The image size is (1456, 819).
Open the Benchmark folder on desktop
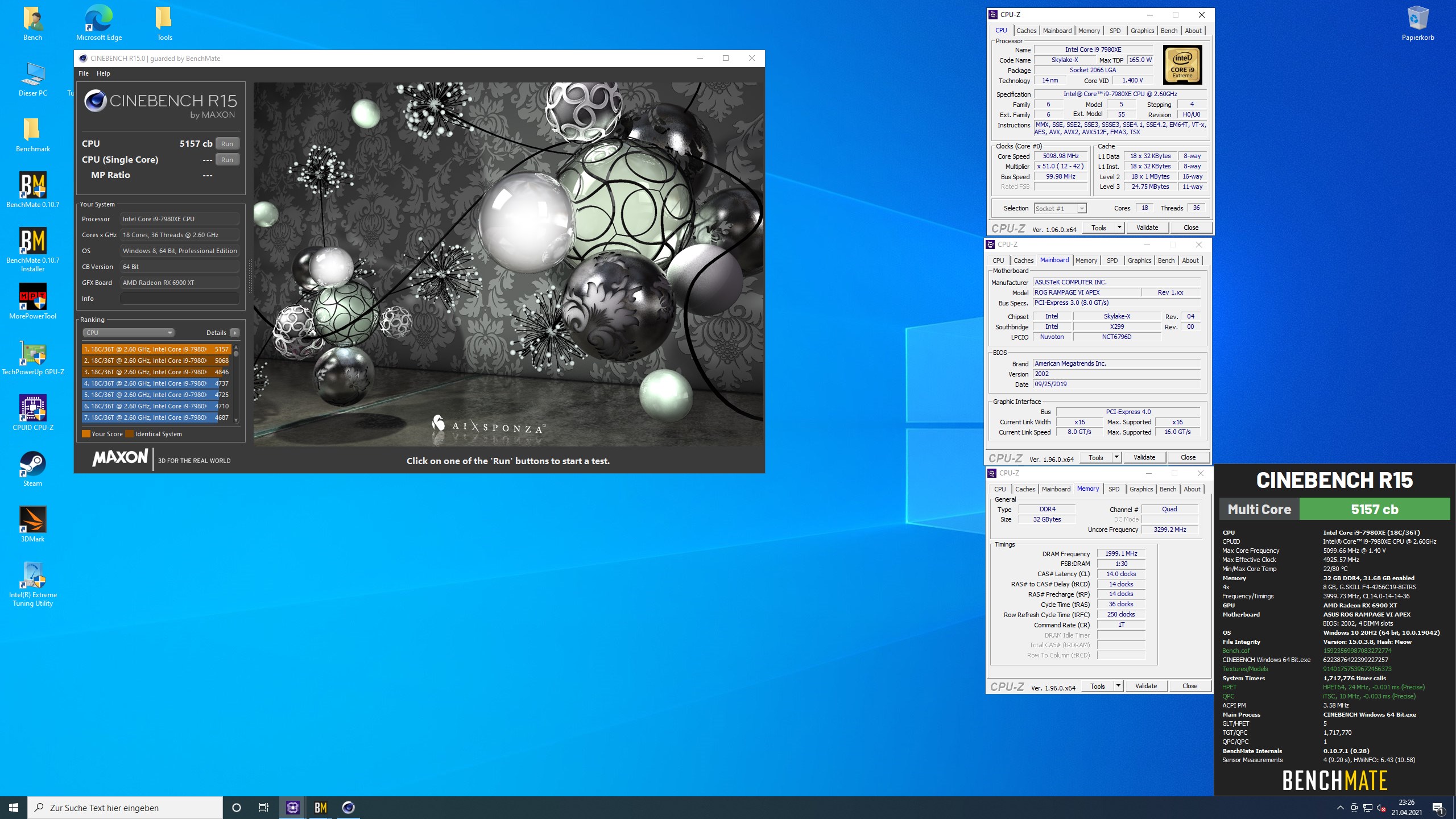[32, 135]
